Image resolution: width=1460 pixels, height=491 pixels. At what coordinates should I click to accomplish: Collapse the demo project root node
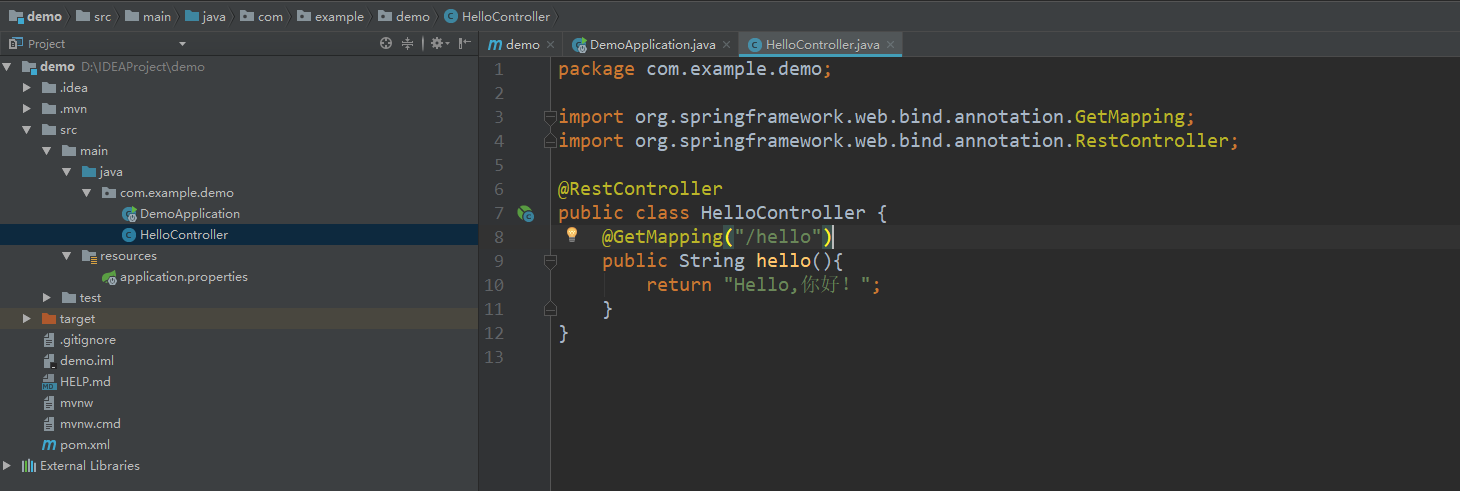click(8, 67)
